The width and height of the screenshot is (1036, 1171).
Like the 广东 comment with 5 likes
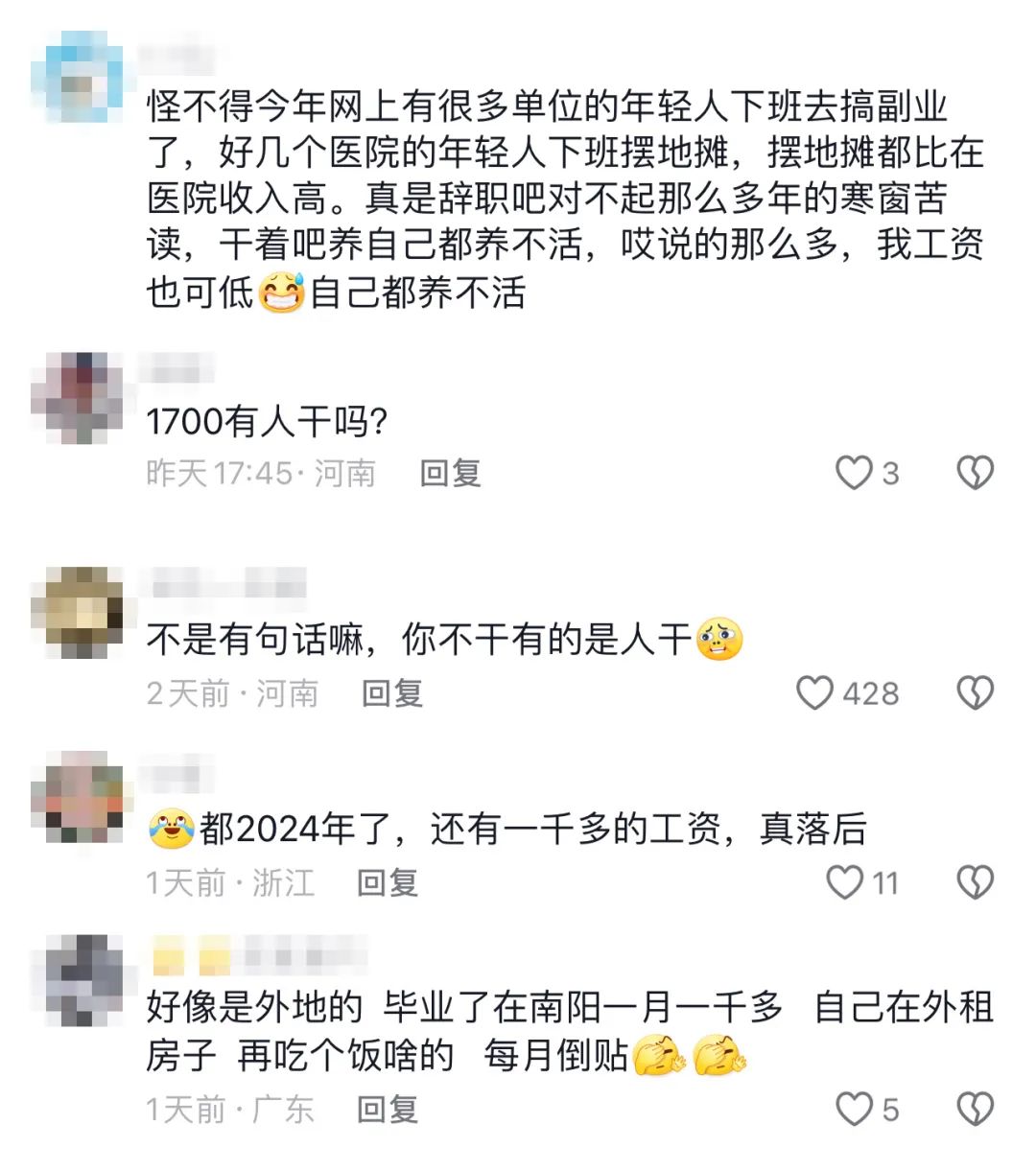(x=854, y=1109)
